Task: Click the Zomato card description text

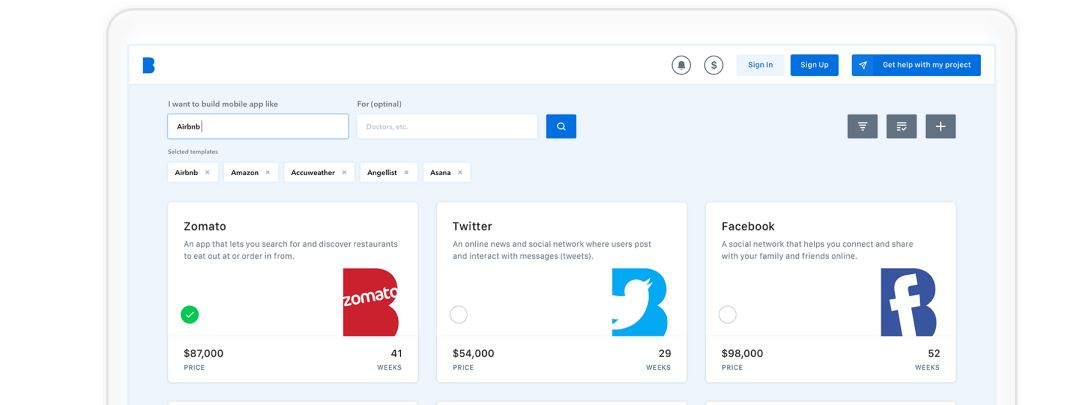Action: 291,250
